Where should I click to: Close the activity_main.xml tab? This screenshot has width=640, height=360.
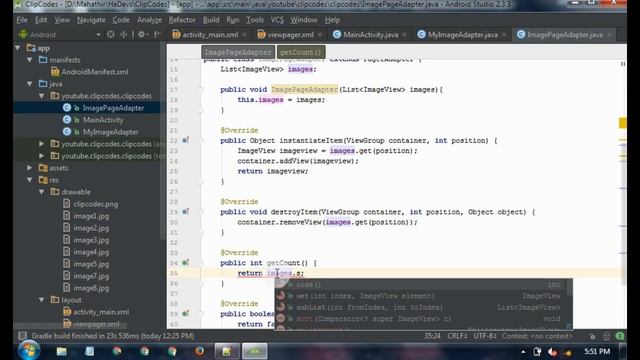coord(244,35)
